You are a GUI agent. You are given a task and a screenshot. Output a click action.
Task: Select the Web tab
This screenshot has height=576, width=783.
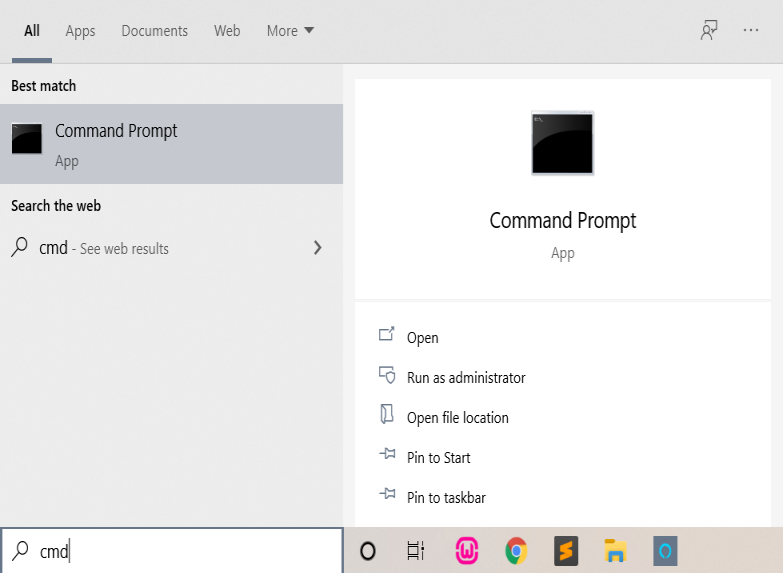(227, 31)
